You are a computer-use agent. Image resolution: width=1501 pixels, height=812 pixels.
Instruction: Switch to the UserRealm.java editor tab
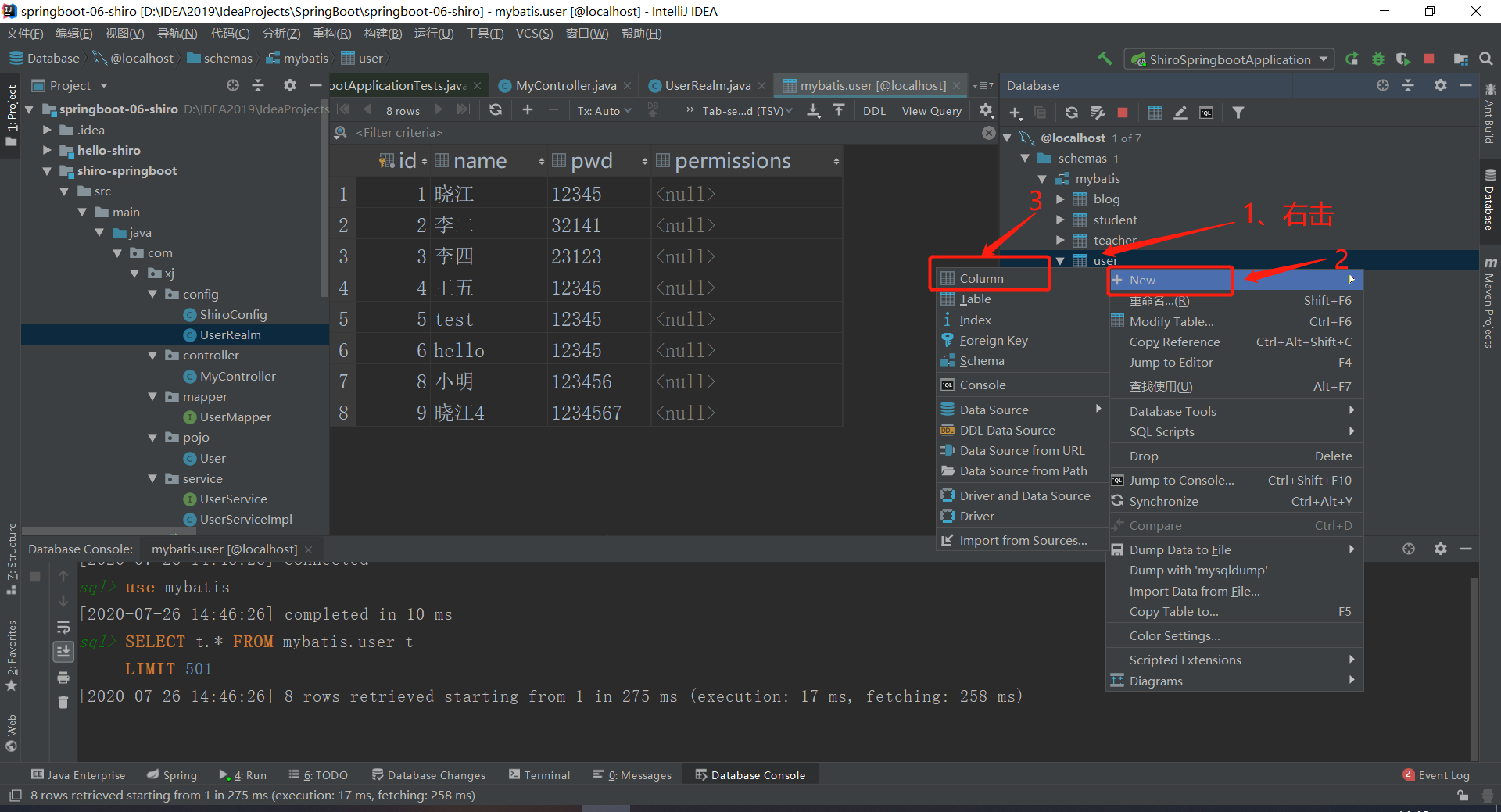pyautogui.click(x=708, y=86)
